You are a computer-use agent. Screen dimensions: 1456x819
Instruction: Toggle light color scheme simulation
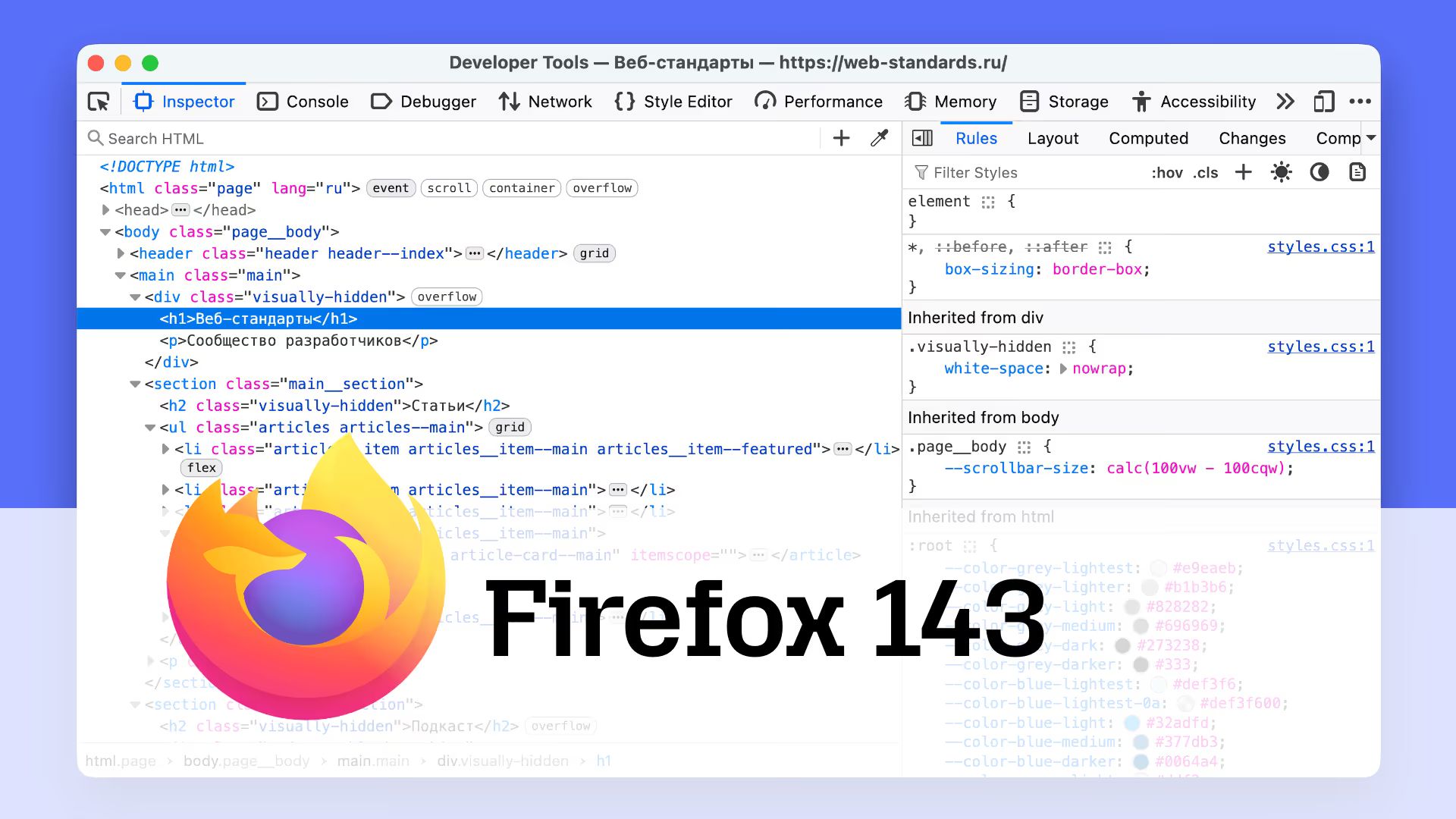point(1281,172)
